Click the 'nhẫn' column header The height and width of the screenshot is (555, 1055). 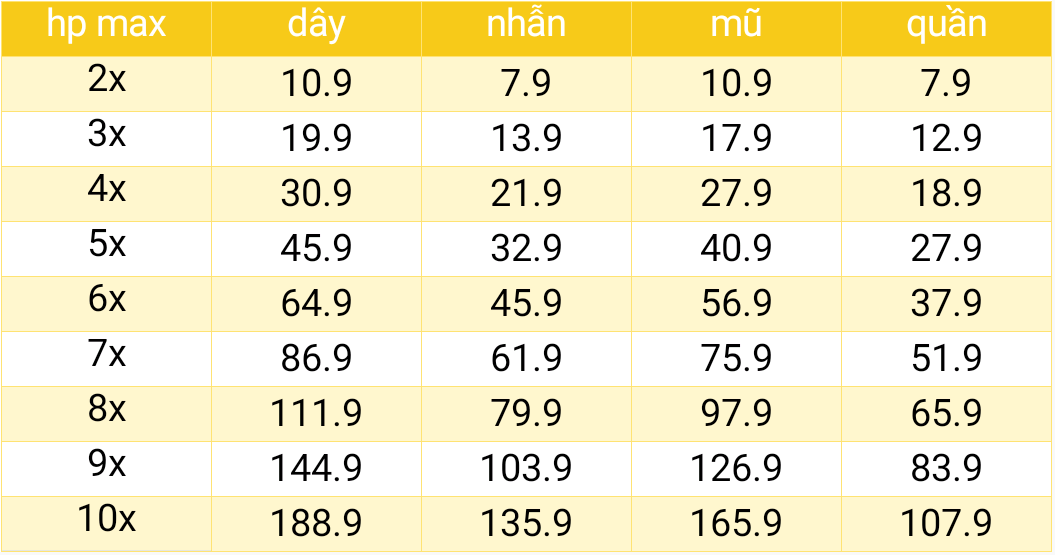tap(526, 29)
